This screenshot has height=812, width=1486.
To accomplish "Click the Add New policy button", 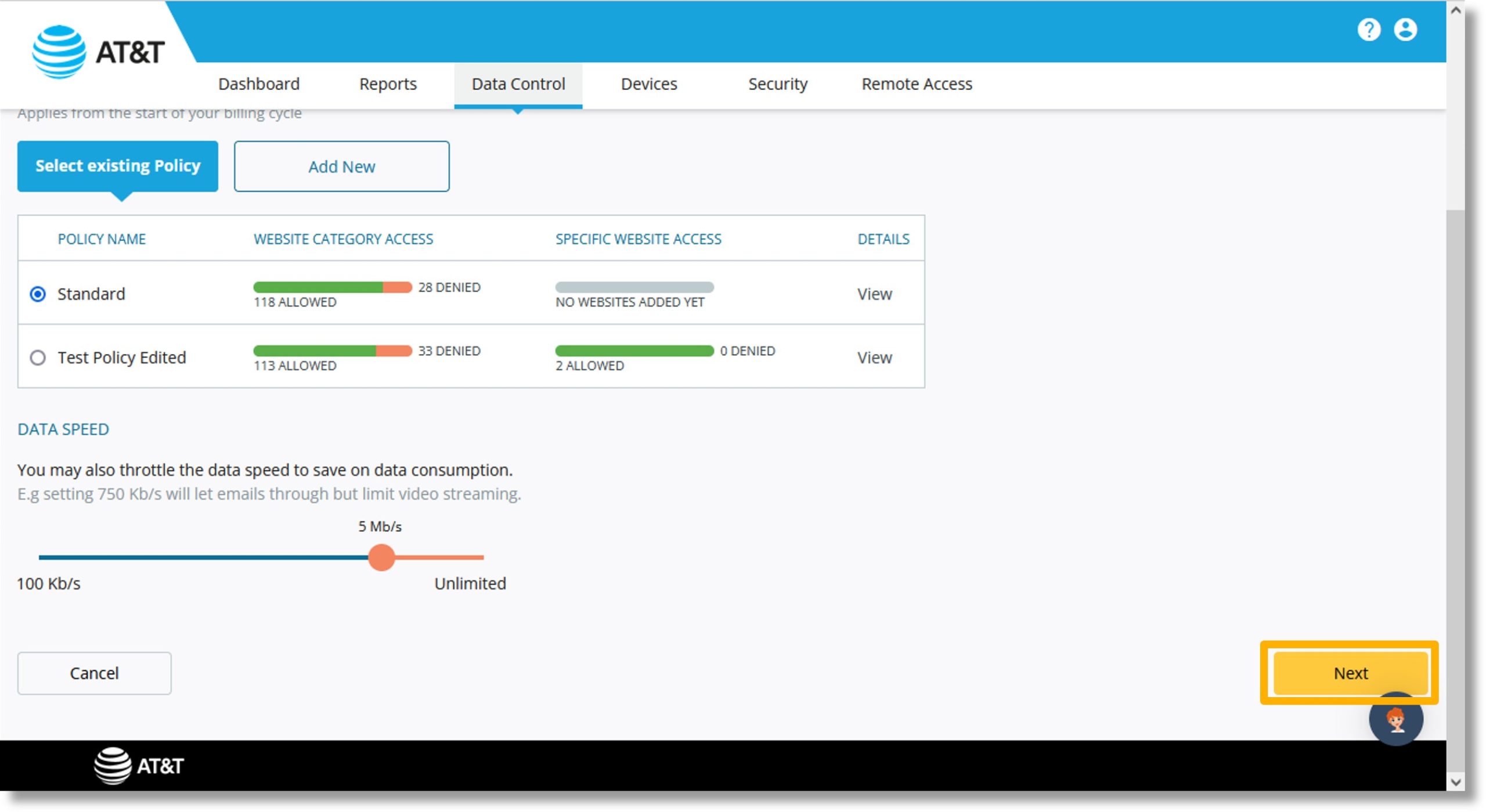I will (343, 166).
